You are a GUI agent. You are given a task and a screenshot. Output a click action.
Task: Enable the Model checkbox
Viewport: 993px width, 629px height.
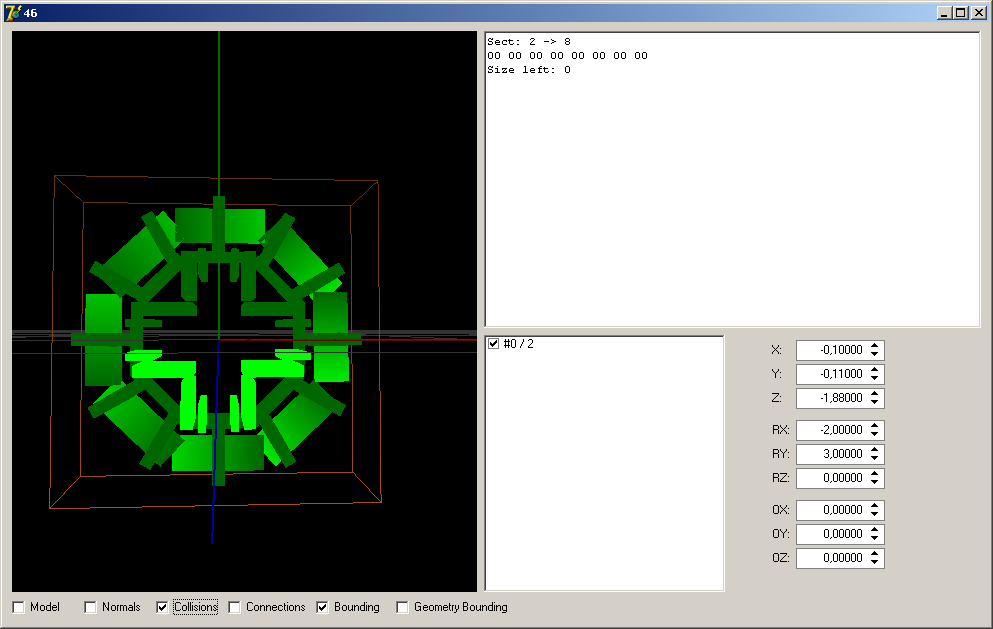coord(19,607)
